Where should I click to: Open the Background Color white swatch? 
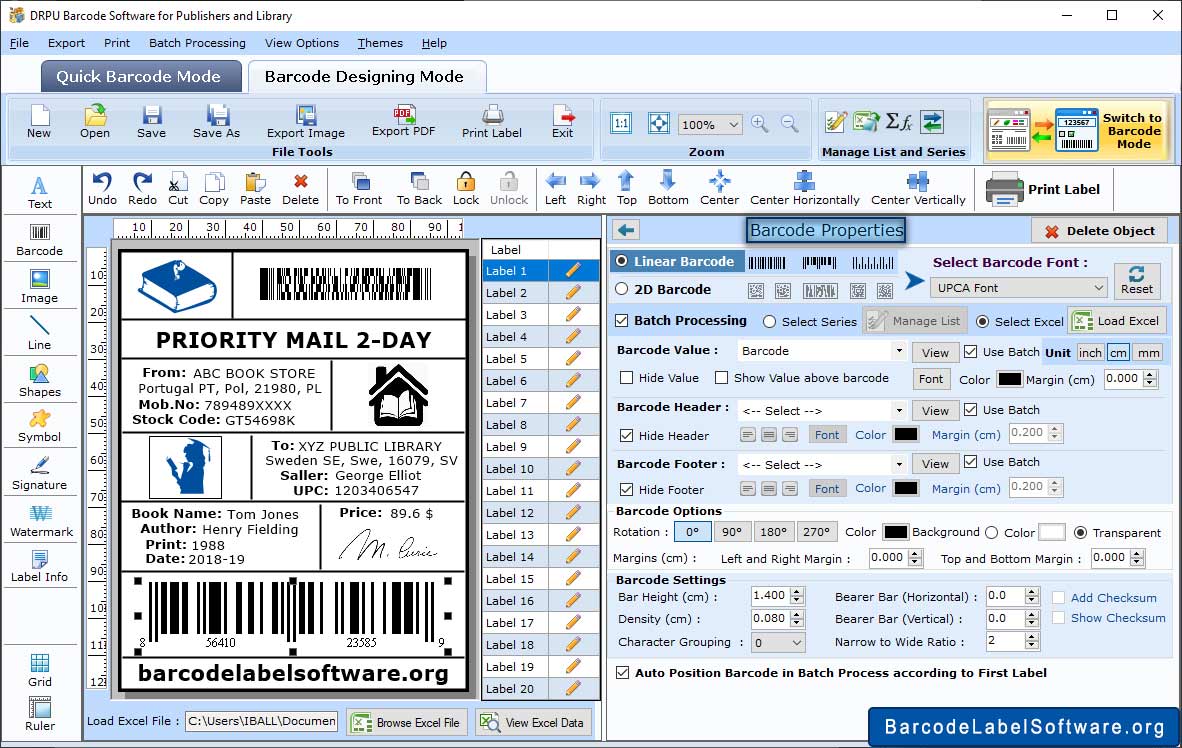[x=1052, y=532]
